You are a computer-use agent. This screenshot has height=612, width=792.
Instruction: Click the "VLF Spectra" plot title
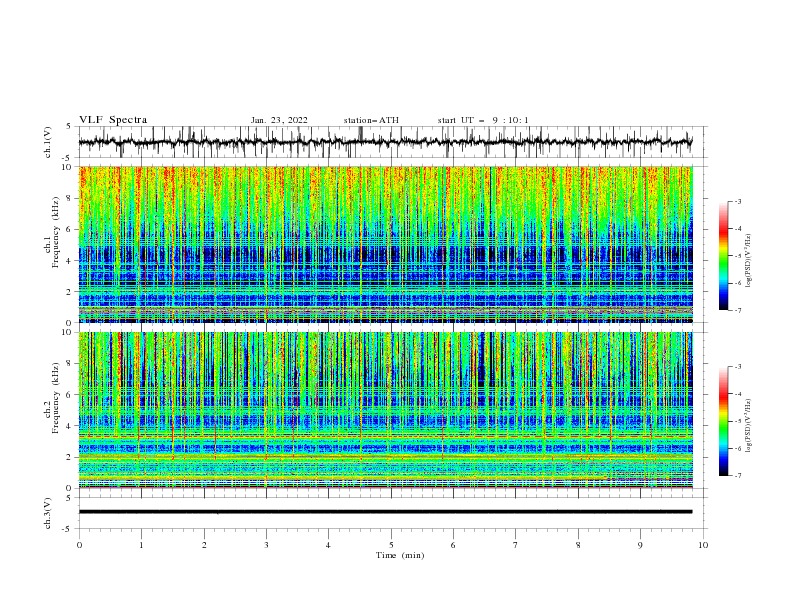click(x=113, y=120)
